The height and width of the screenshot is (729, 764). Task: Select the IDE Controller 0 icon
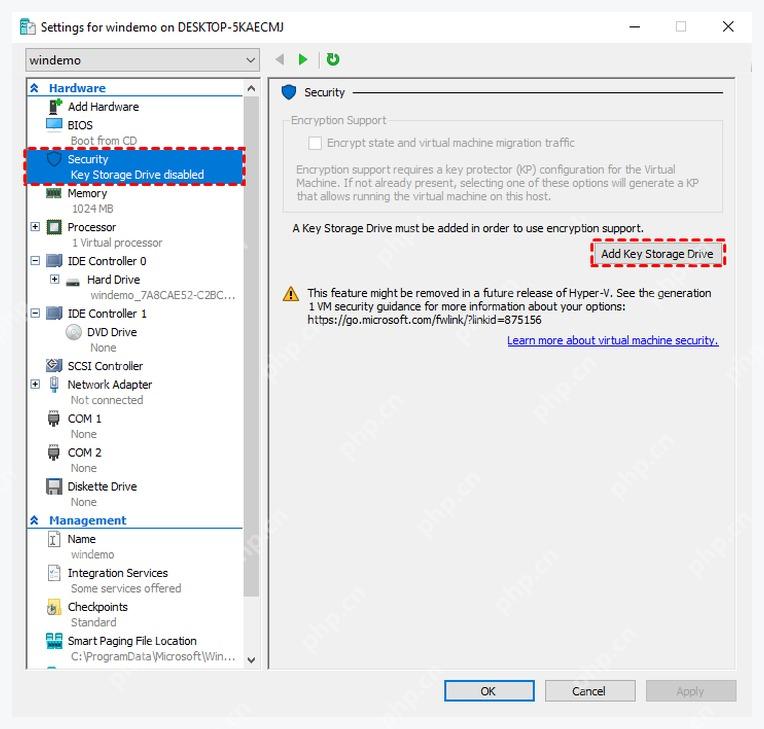[x=54, y=261]
